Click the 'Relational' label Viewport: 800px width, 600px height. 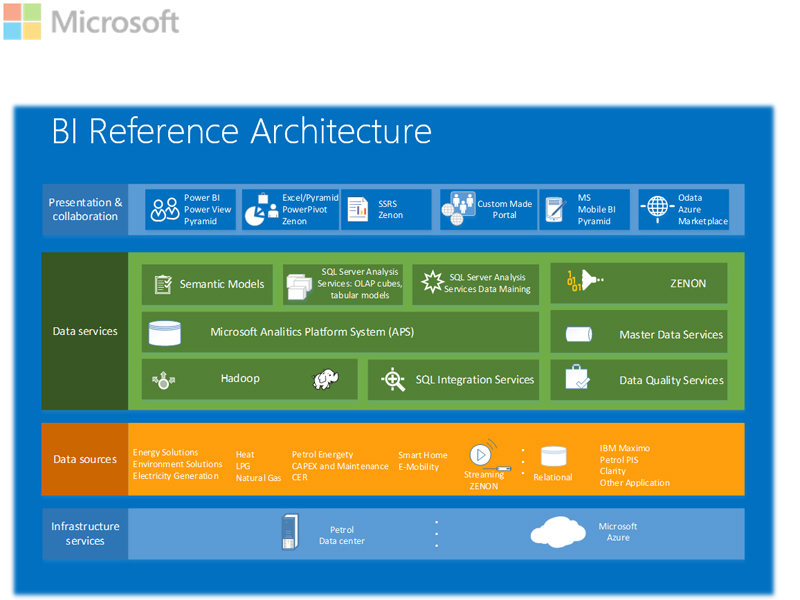pyautogui.click(x=553, y=478)
